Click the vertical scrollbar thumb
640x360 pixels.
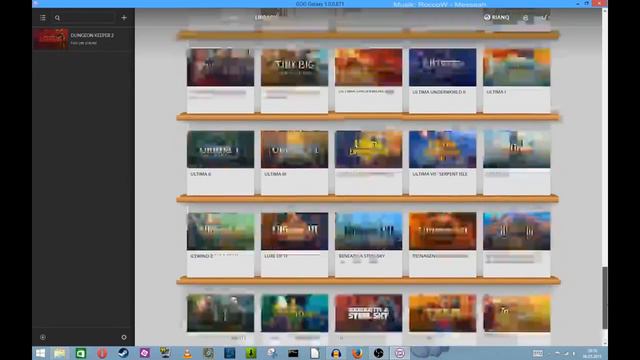click(604, 297)
